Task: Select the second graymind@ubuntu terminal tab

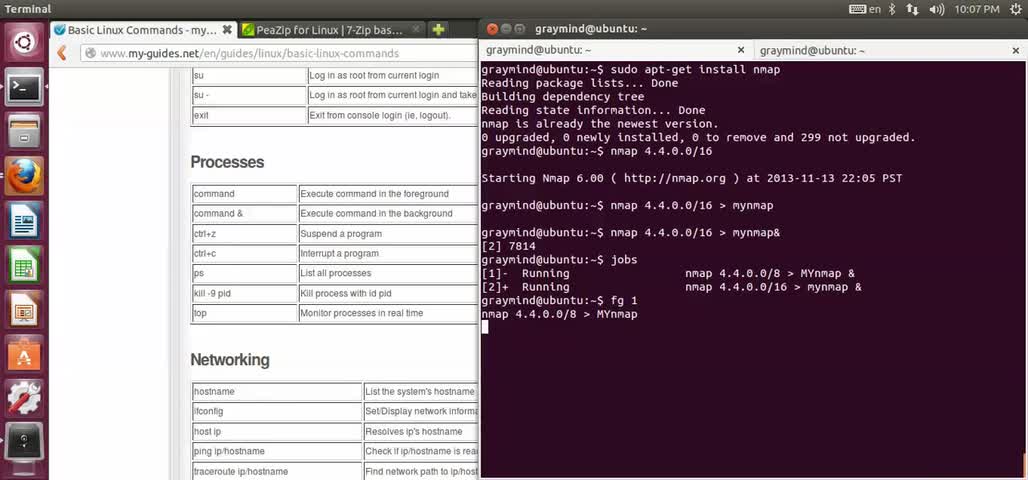Action: point(890,50)
